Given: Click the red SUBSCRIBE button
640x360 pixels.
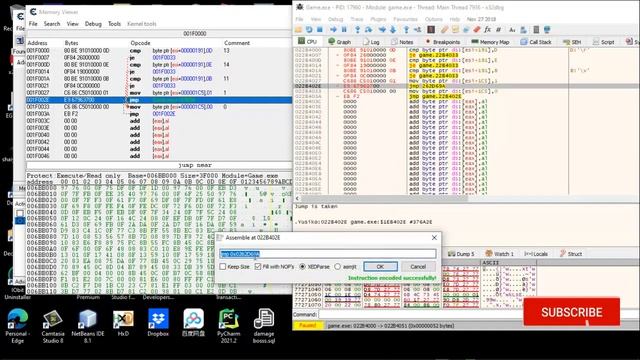Looking at the screenshot, I should [571, 312].
